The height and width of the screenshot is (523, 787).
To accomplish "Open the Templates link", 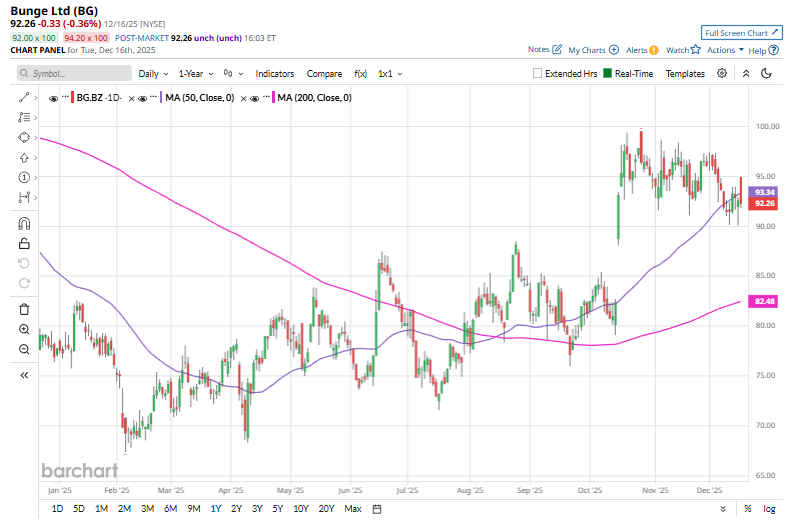I will tap(685, 73).
